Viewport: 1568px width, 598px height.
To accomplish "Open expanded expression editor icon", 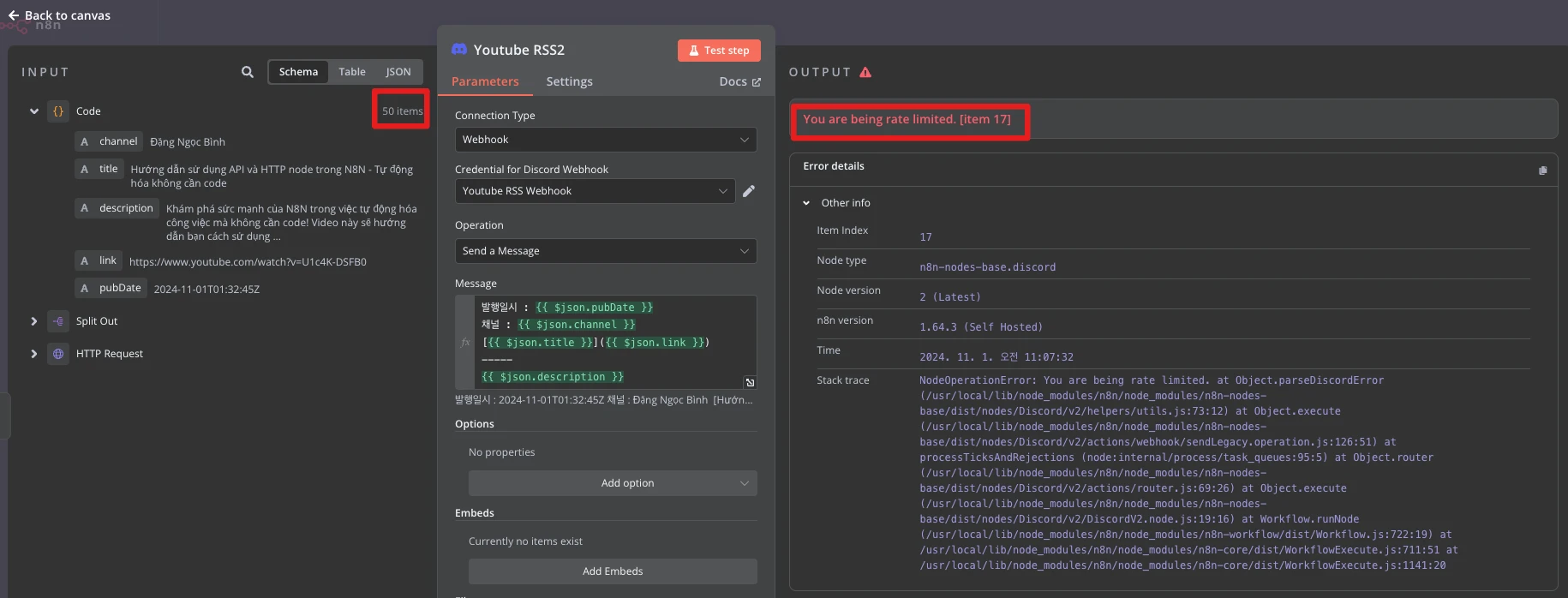I will click(750, 382).
